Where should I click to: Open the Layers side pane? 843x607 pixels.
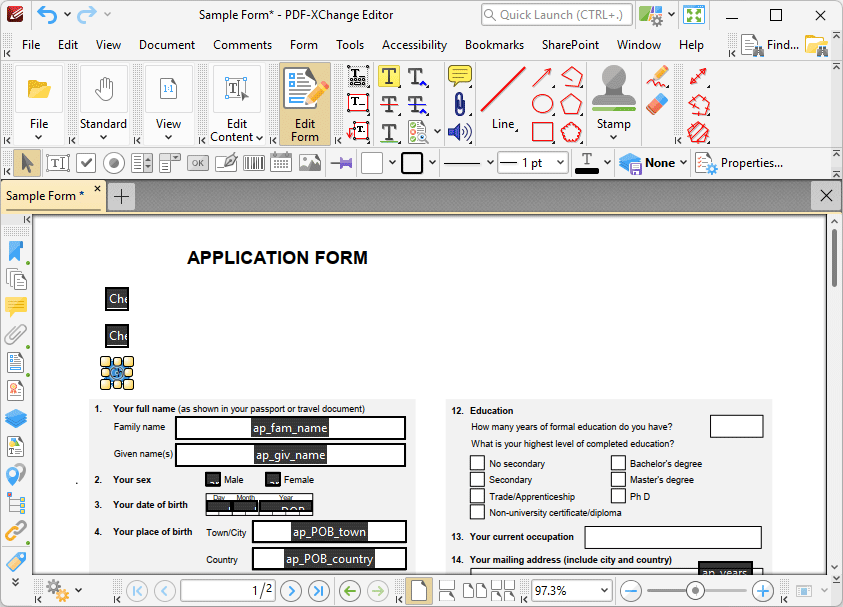coord(16,418)
